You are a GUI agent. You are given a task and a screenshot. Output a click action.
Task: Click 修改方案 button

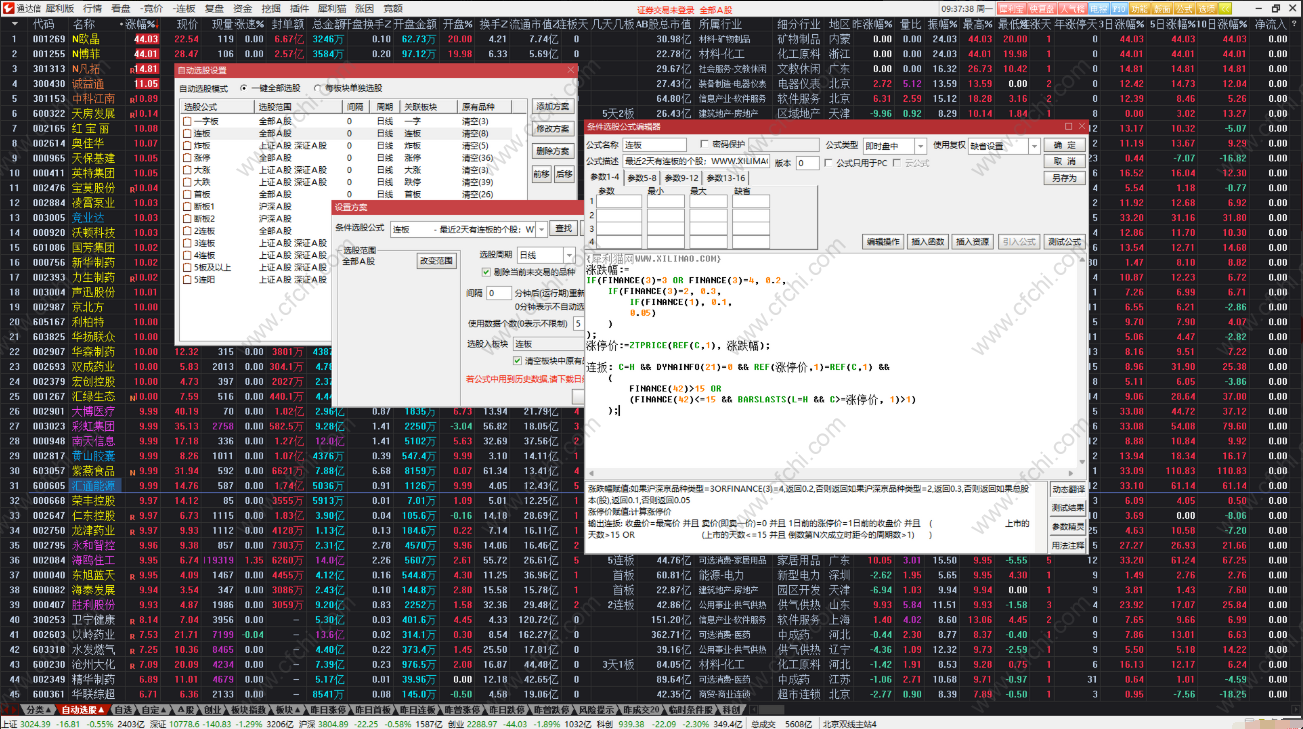point(553,128)
